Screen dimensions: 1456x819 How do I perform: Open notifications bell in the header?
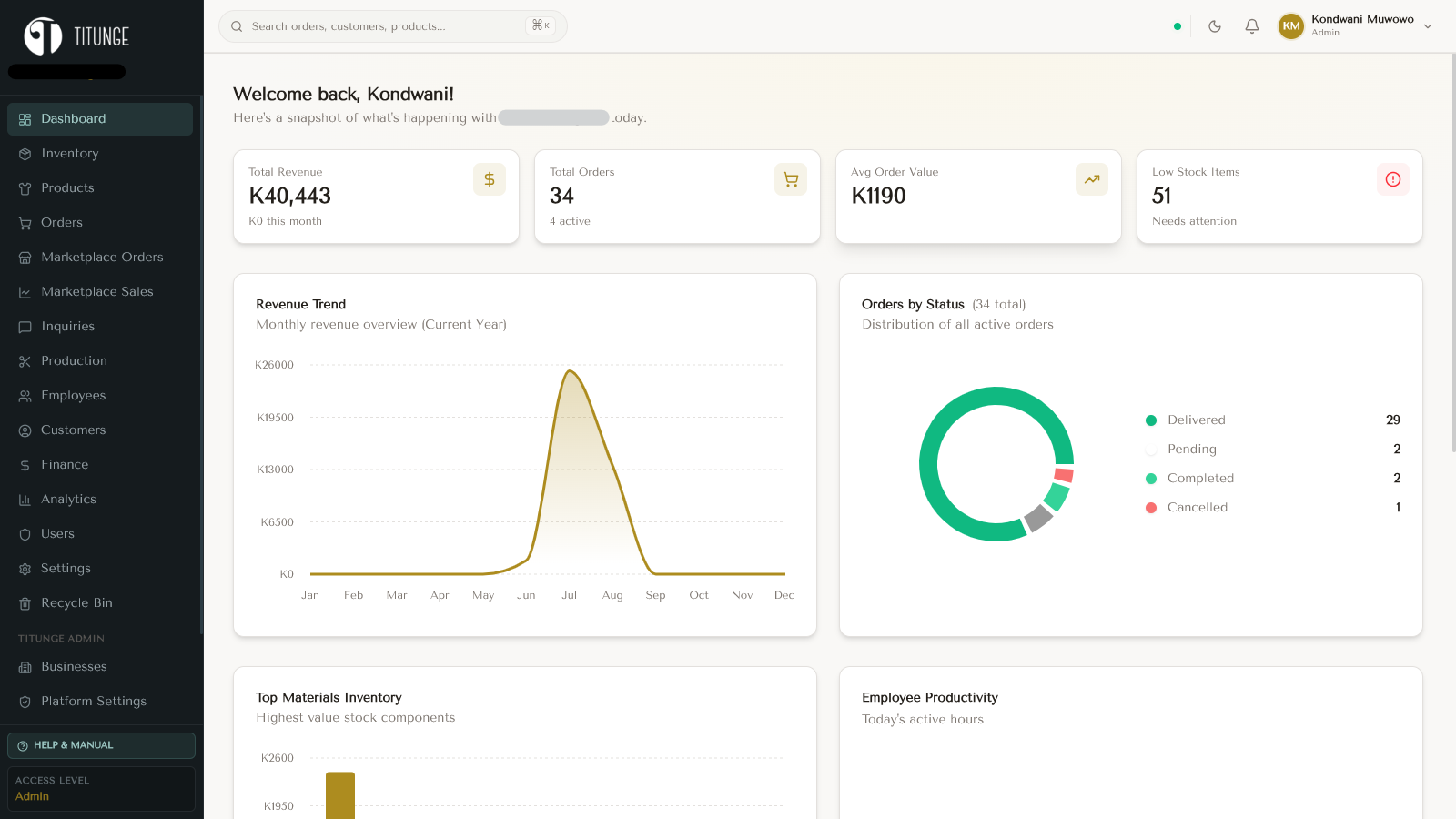pos(1252,26)
